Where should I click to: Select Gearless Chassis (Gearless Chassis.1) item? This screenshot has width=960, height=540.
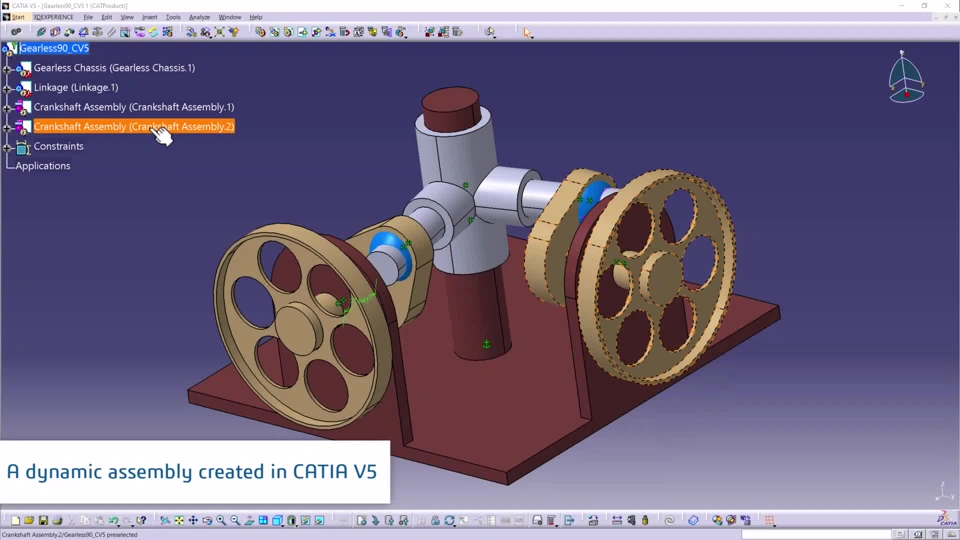[x=114, y=68]
